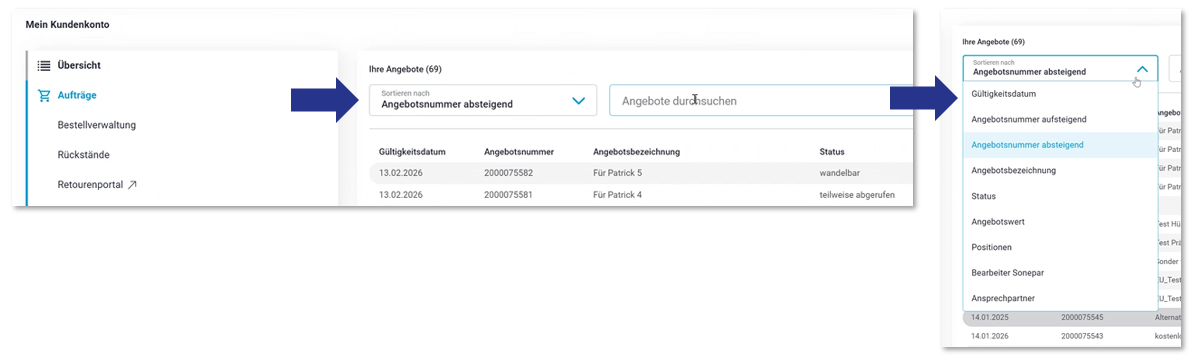Click the Gültigkeitsdatum column header

412,152
